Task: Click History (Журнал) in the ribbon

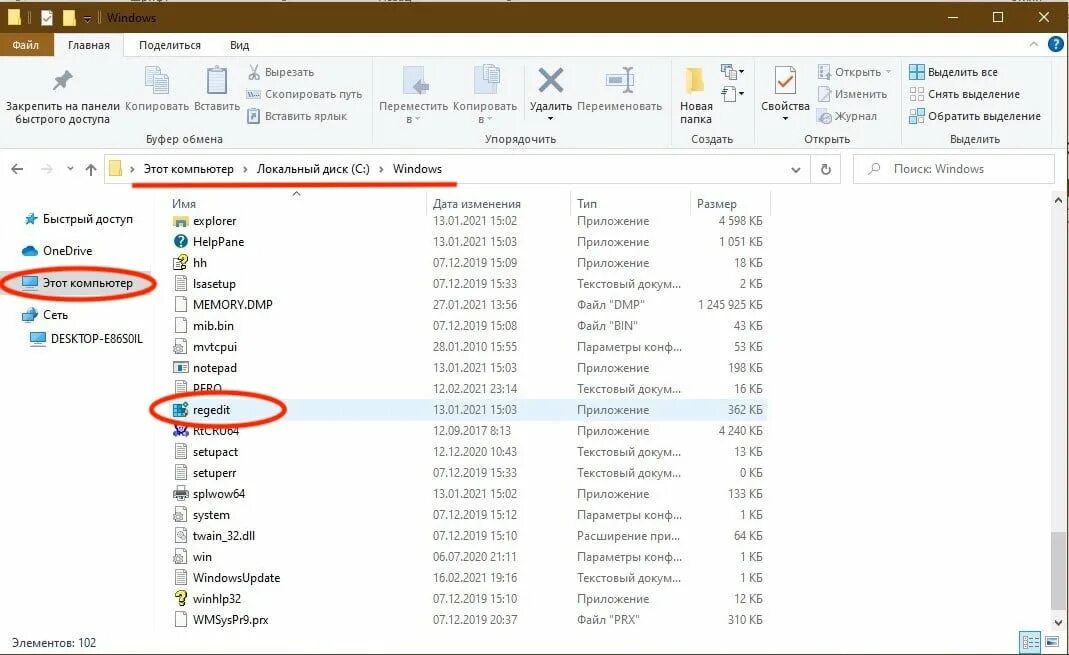Action: point(847,116)
